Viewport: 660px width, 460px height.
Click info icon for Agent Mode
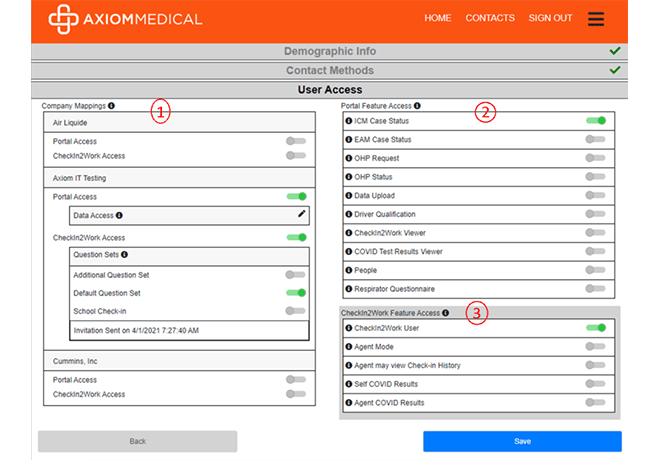(349, 347)
